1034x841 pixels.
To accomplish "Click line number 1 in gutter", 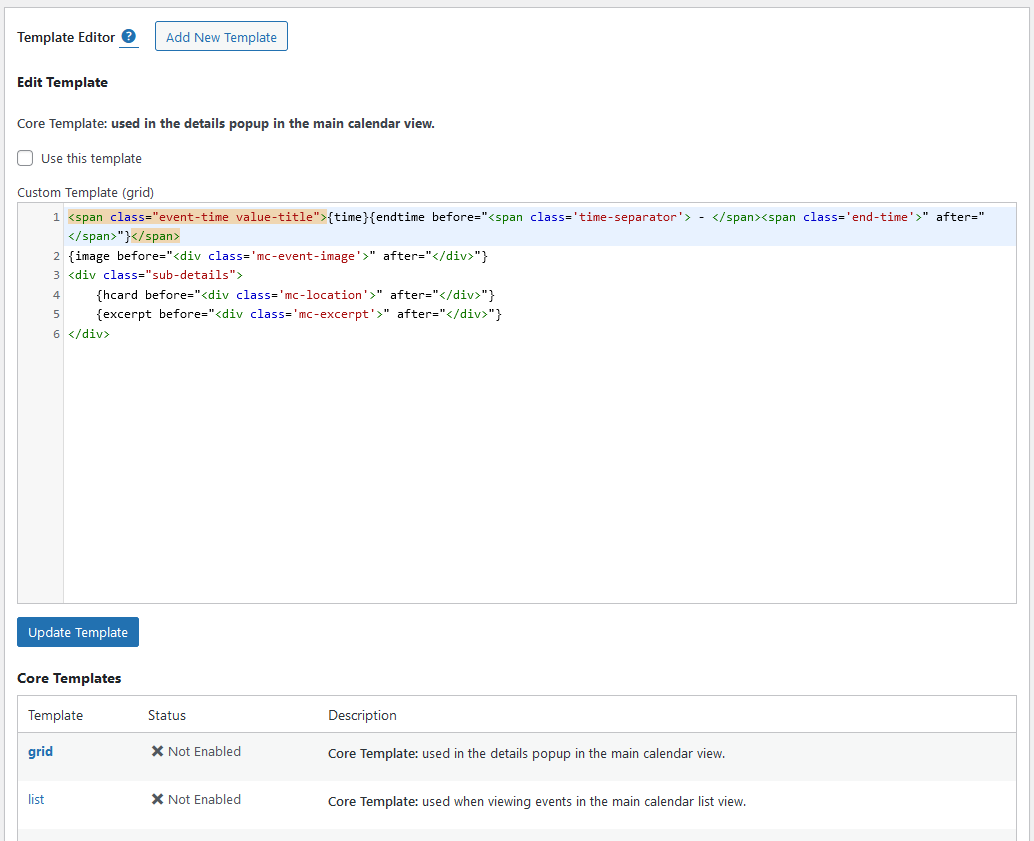I will coord(56,217).
